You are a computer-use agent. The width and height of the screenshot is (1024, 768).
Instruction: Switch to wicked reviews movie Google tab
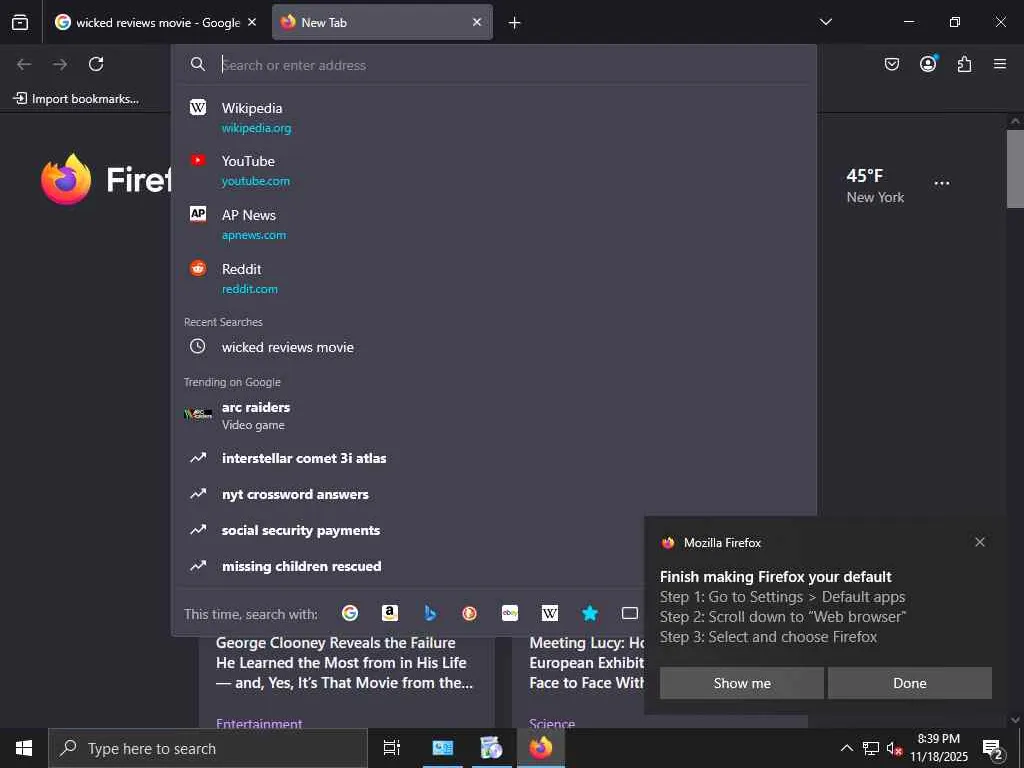[155, 22]
